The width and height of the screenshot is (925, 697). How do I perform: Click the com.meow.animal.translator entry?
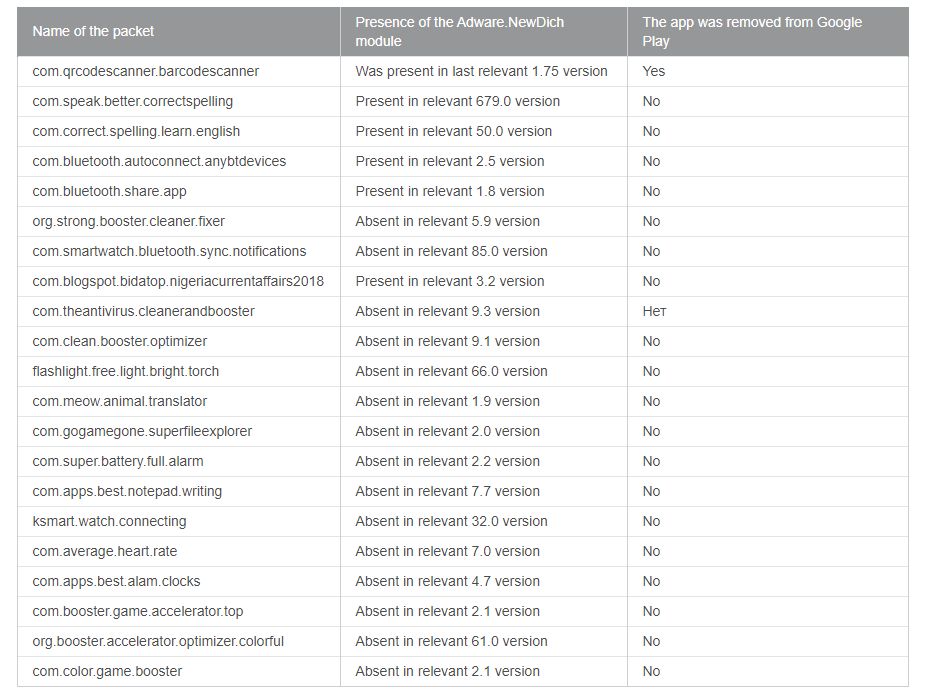(x=119, y=401)
